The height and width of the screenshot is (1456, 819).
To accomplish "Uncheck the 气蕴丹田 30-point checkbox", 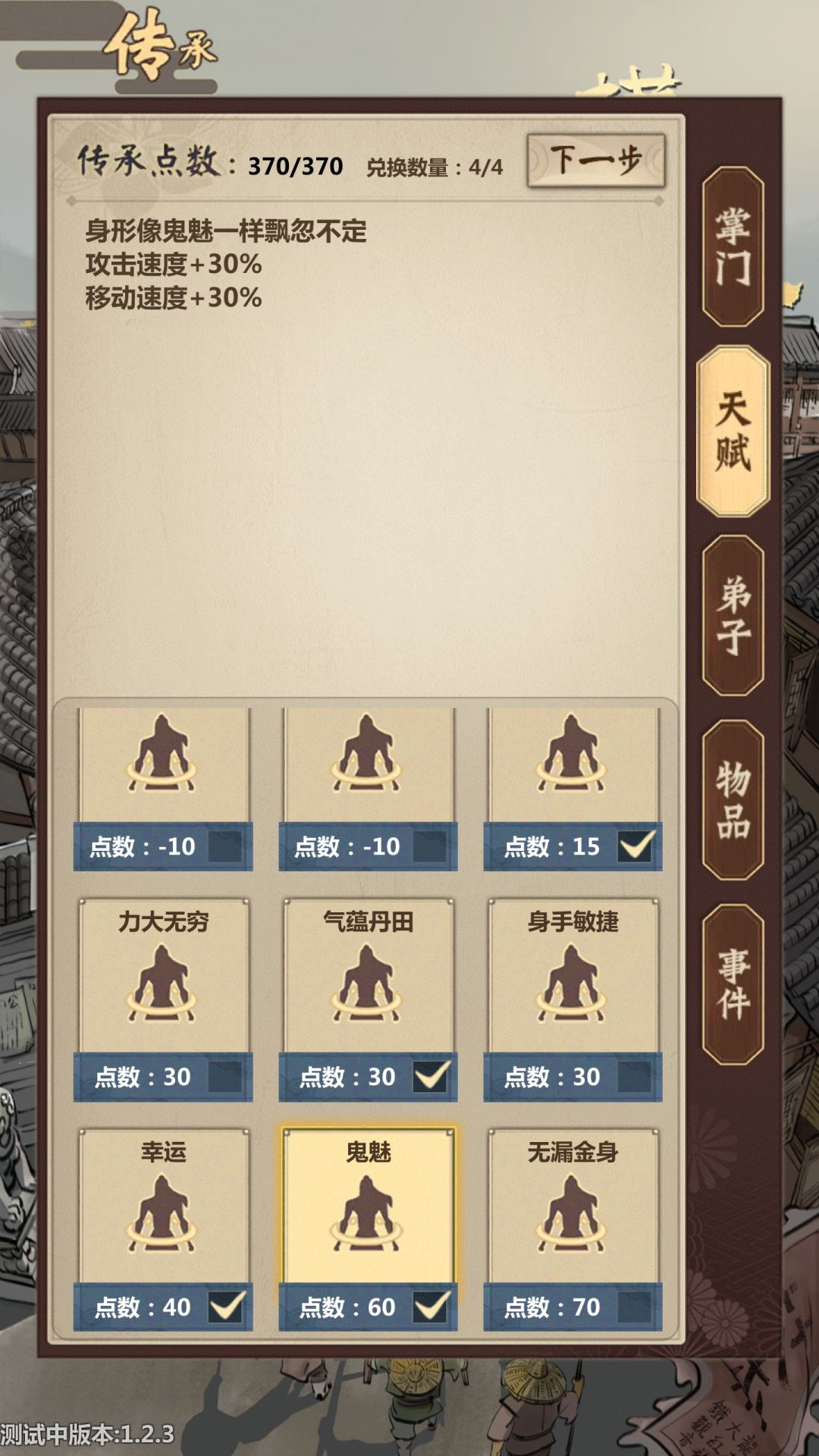I will 431,1076.
